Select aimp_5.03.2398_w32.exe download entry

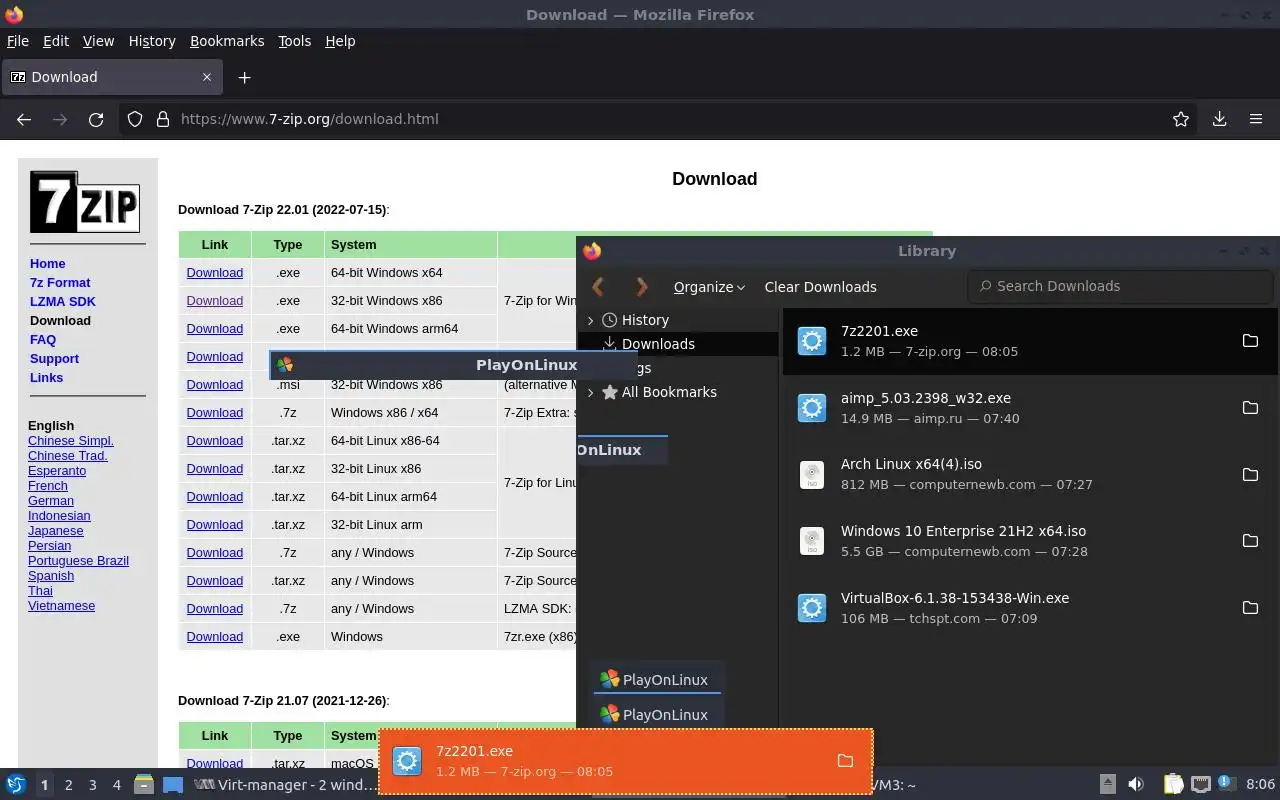[1030, 408]
